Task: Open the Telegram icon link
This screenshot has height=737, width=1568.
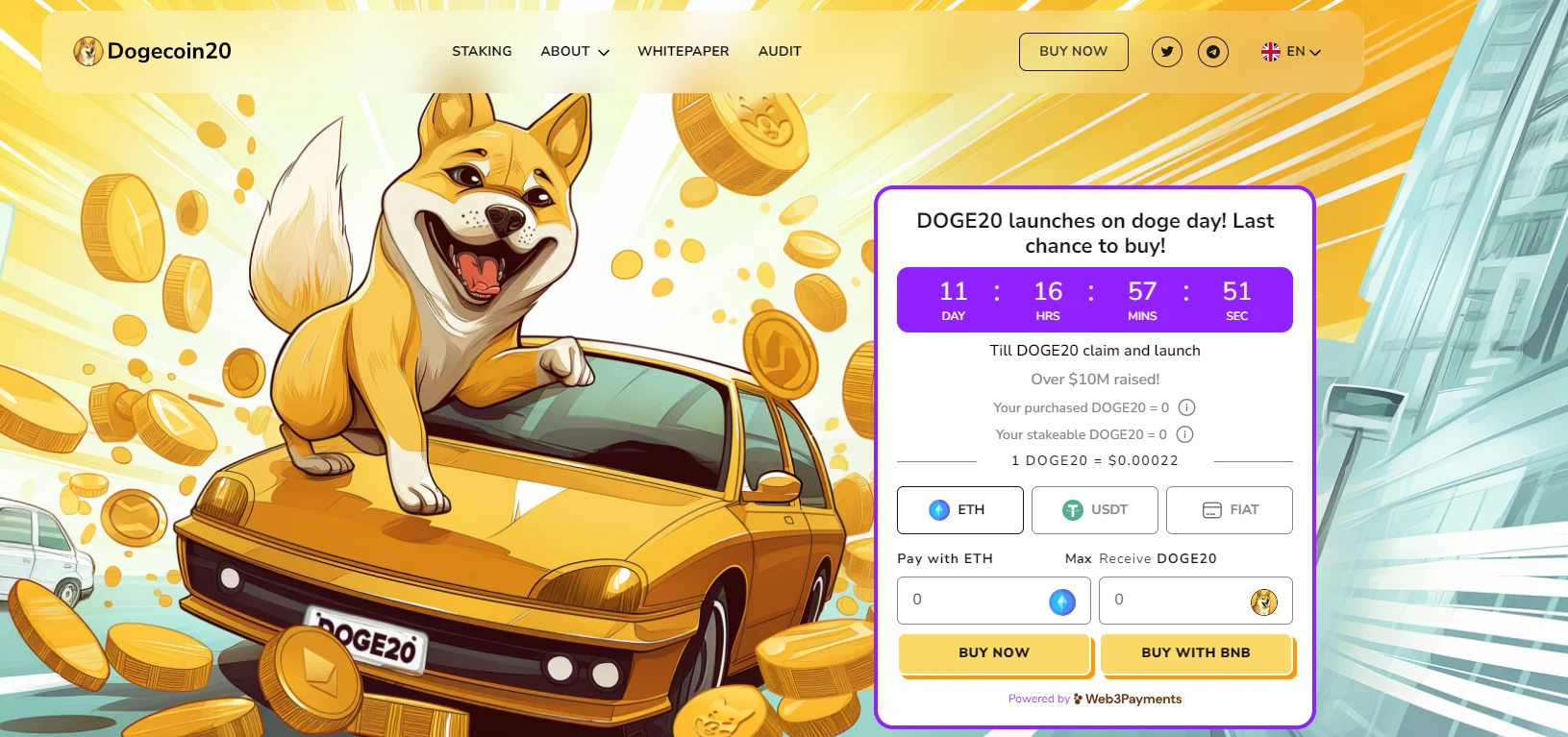Action: 1213,52
